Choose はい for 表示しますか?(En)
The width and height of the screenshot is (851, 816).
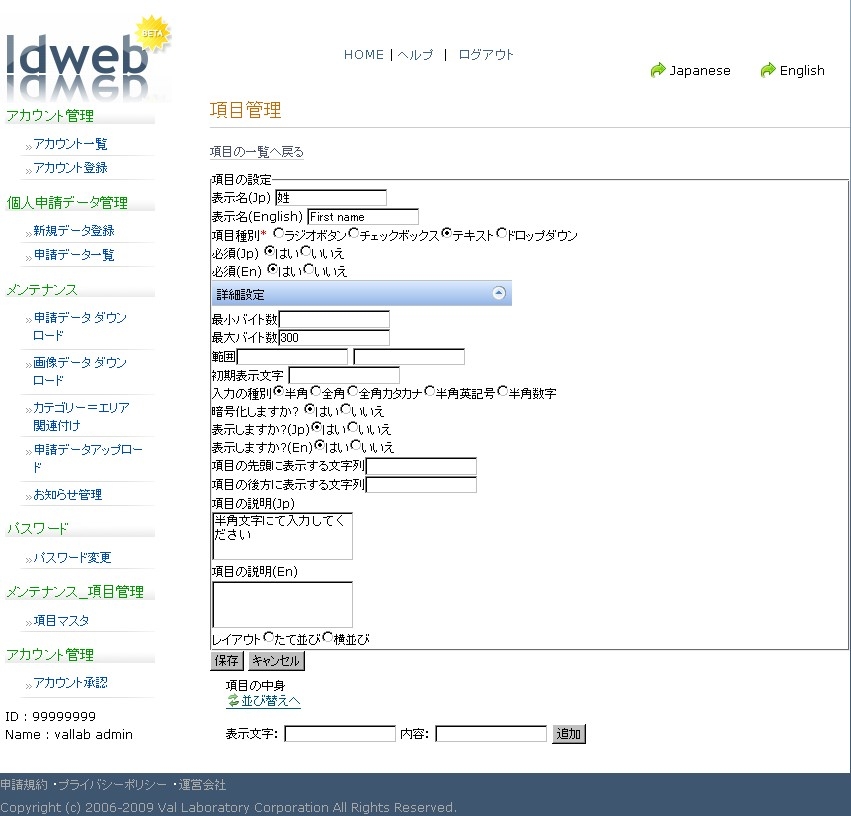pos(320,445)
